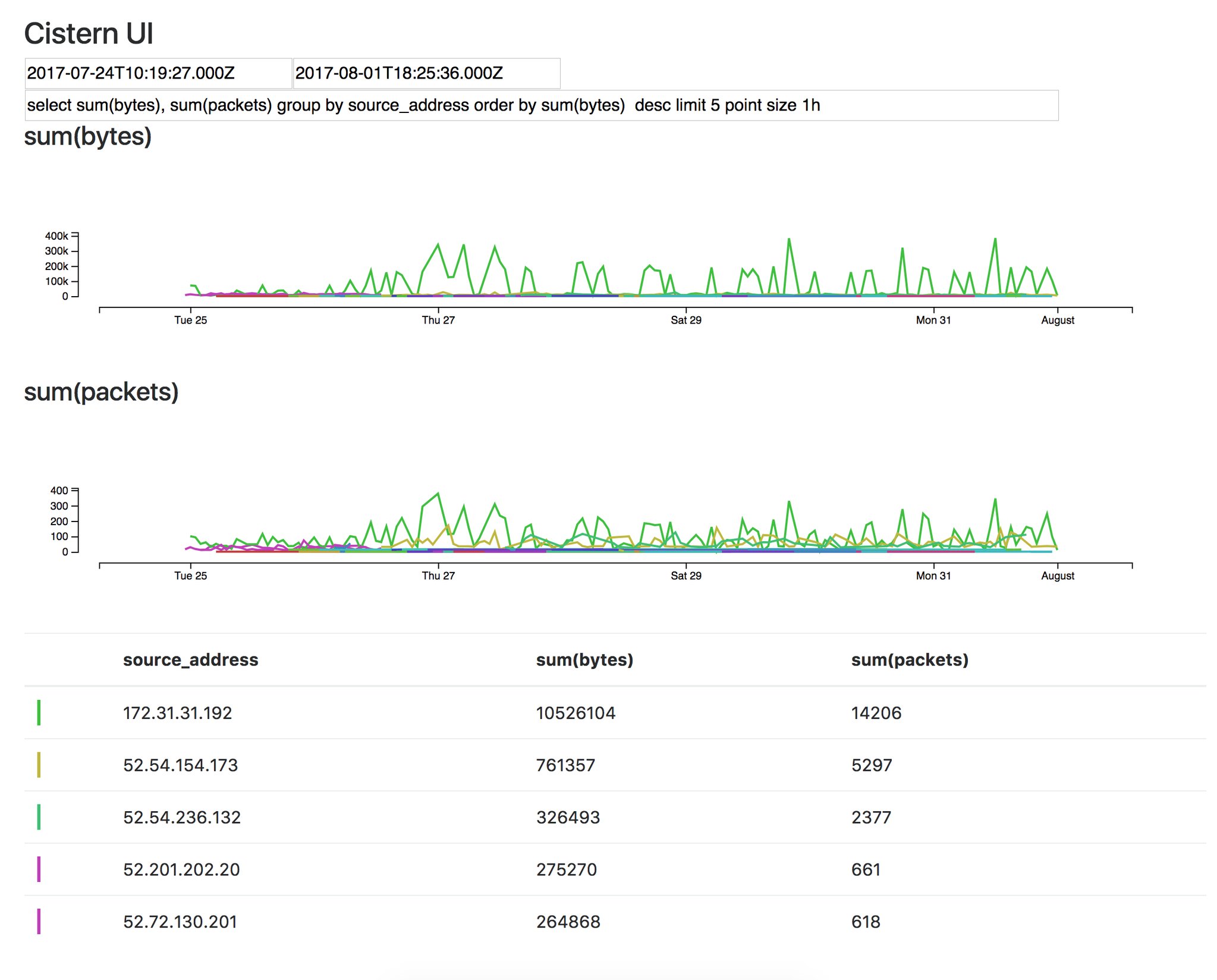Select the 52.54.154.173 address cell
This screenshot has width=1217, height=980.
click(180, 765)
